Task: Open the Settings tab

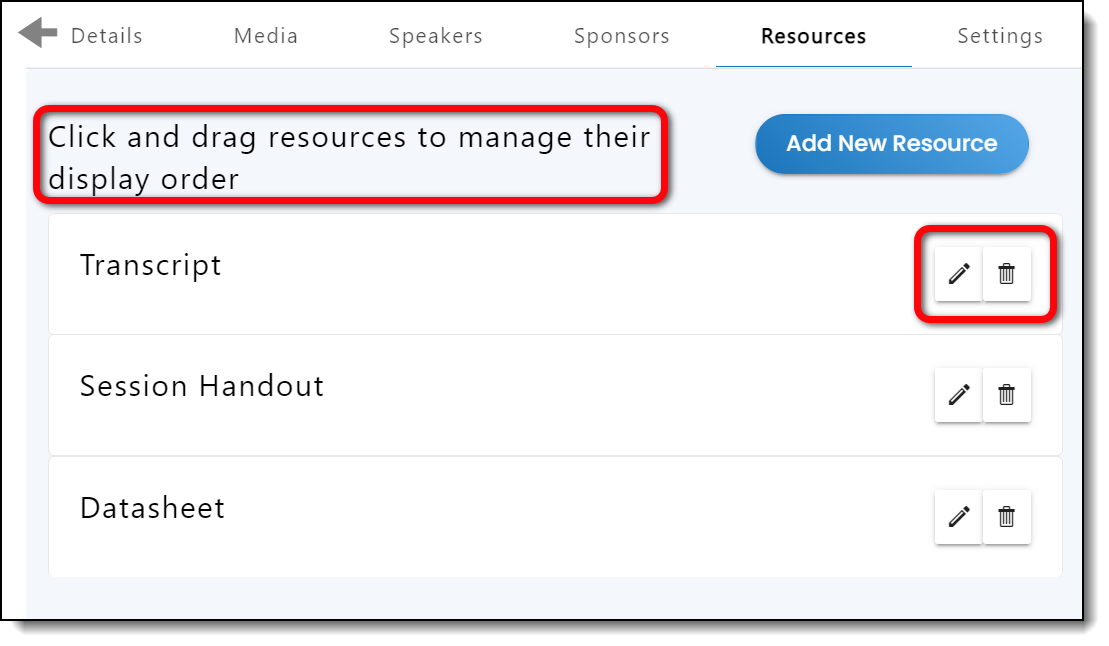Action: tap(1000, 36)
